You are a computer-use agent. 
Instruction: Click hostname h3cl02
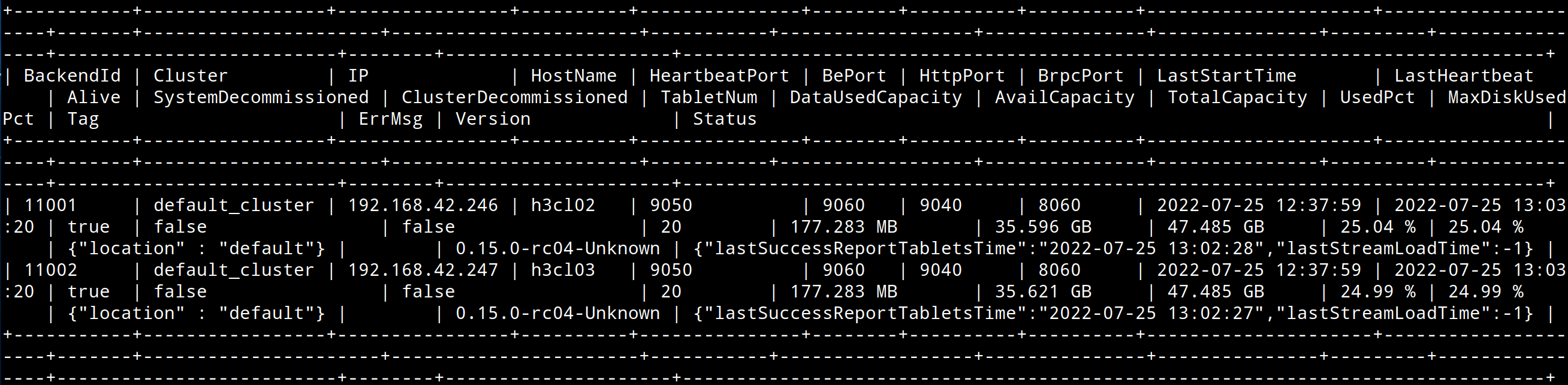click(563, 205)
